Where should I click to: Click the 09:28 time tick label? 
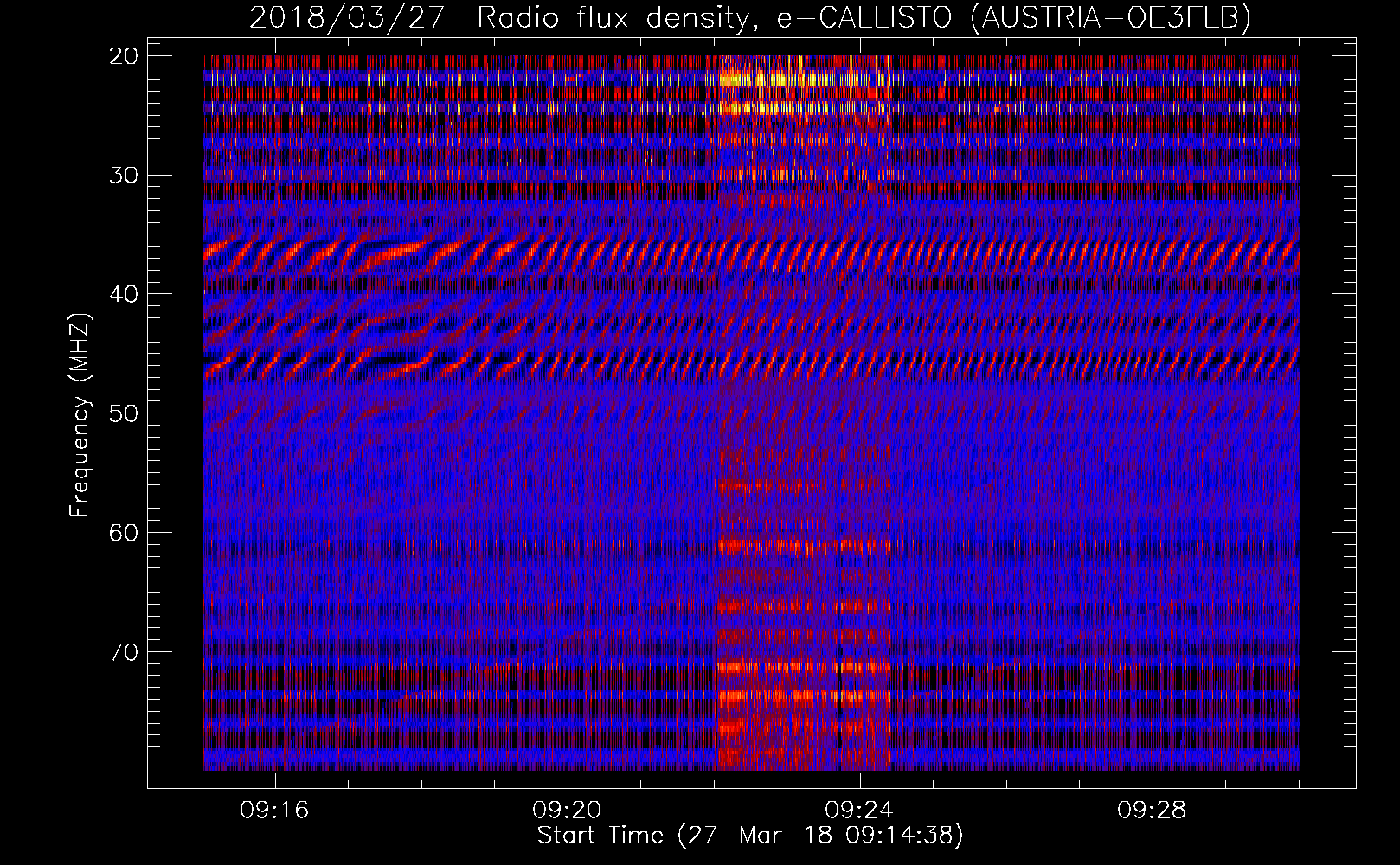click(1153, 811)
